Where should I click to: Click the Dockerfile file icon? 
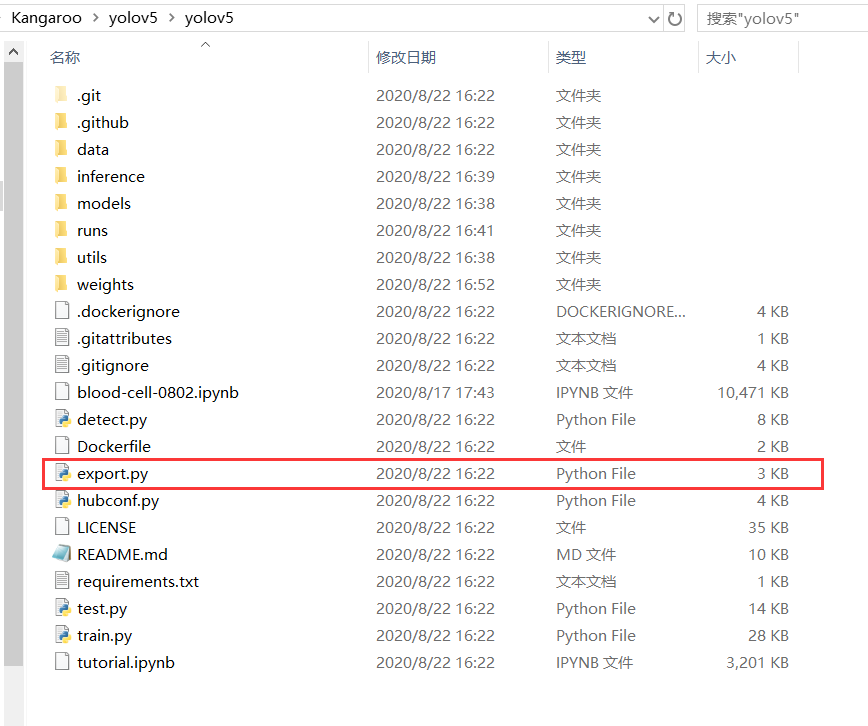click(x=62, y=446)
